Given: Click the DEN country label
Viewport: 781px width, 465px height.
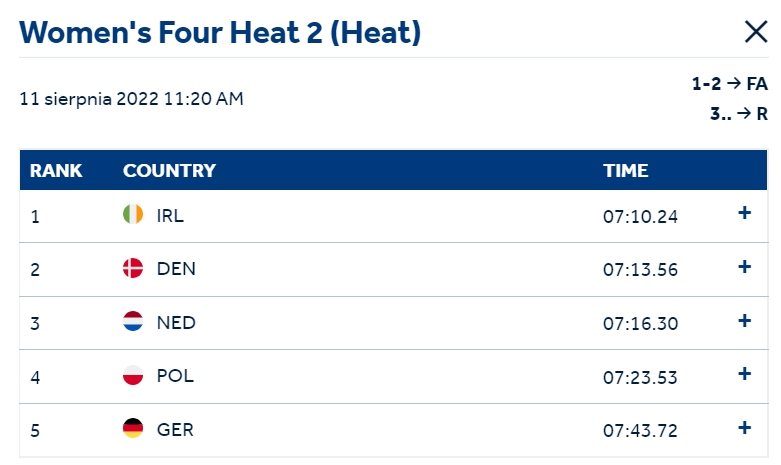Looking at the screenshot, I should pos(176,269).
